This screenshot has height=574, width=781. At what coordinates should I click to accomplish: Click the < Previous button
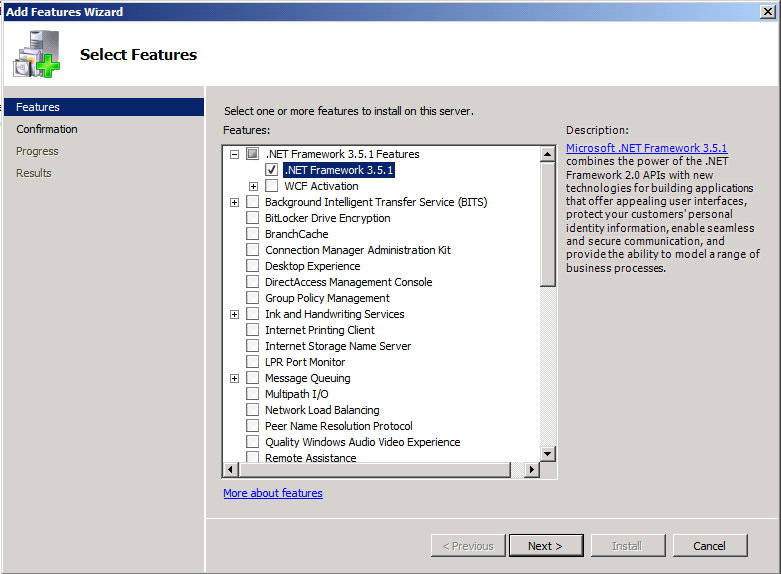click(x=468, y=546)
